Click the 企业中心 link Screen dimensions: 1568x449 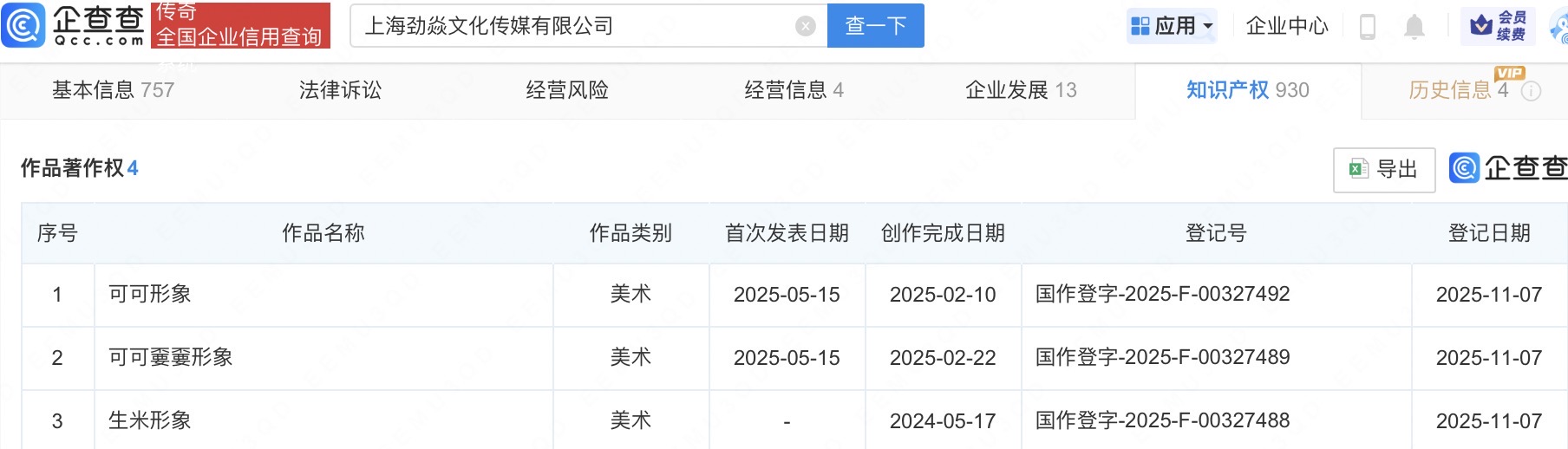pos(1287,26)
